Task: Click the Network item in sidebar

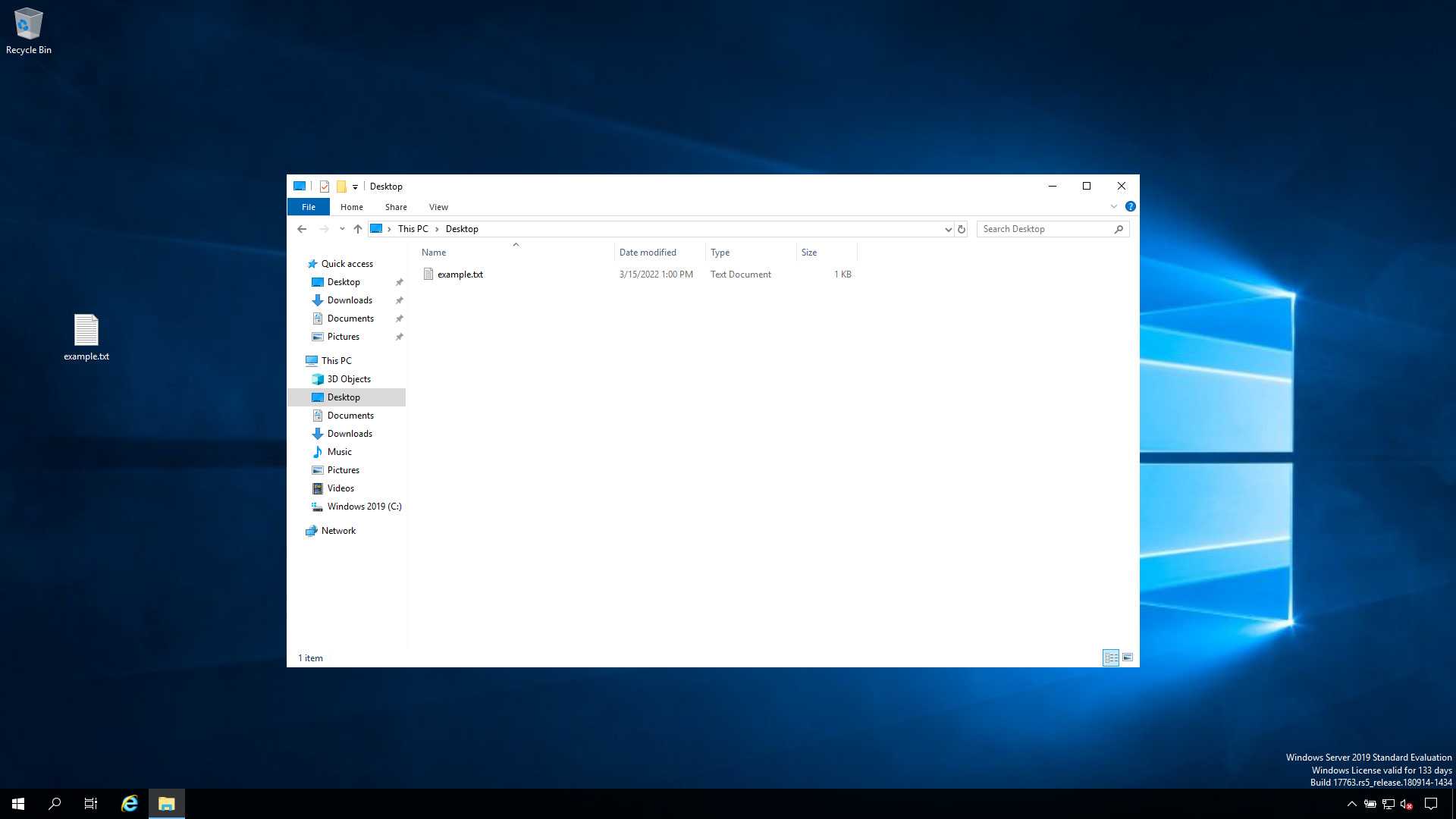Action: point(338,530)
